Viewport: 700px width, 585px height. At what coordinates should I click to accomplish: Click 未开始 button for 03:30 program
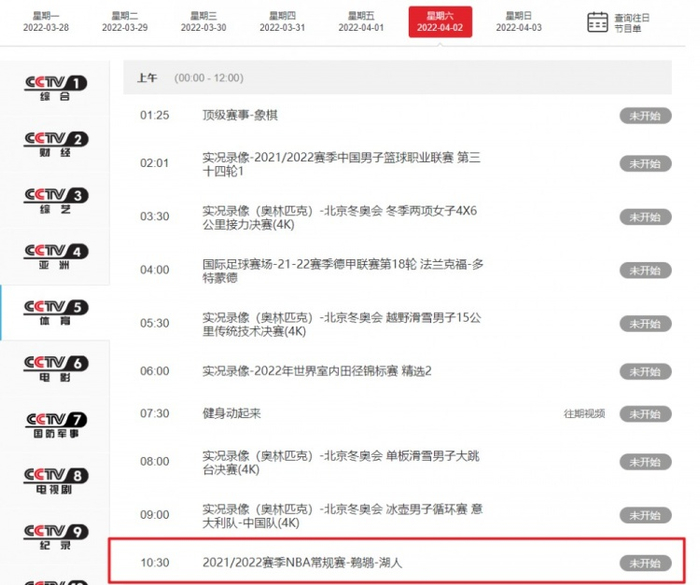[x=645, y=217]
